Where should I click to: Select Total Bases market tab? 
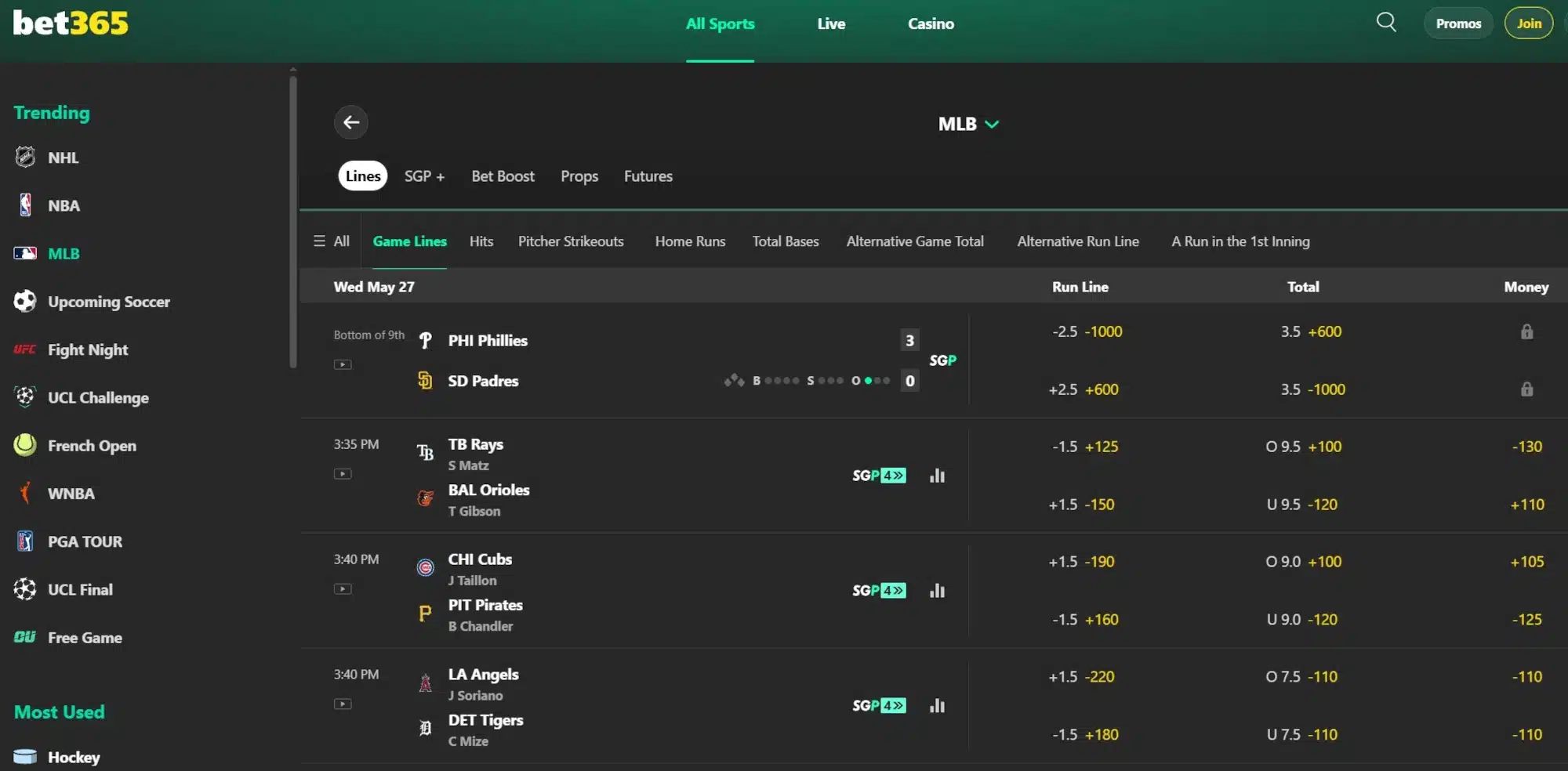(x=786, y=241)
